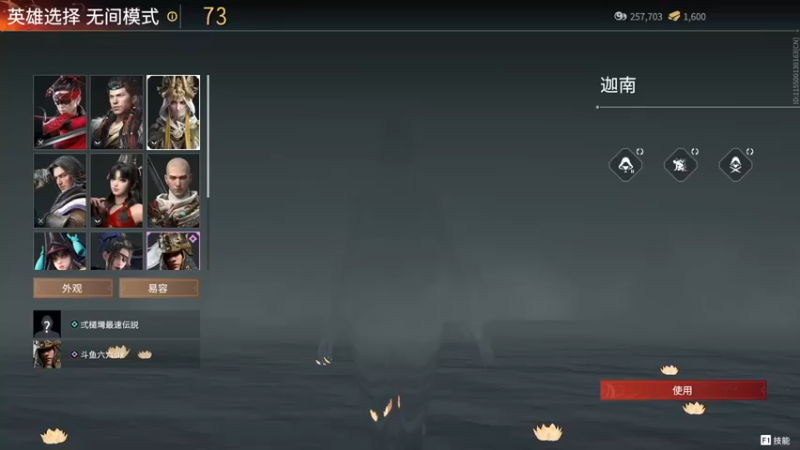Choose the bald monk hero portrait
This screenshot has width=800, height=450.
click(x=173, y=191)
